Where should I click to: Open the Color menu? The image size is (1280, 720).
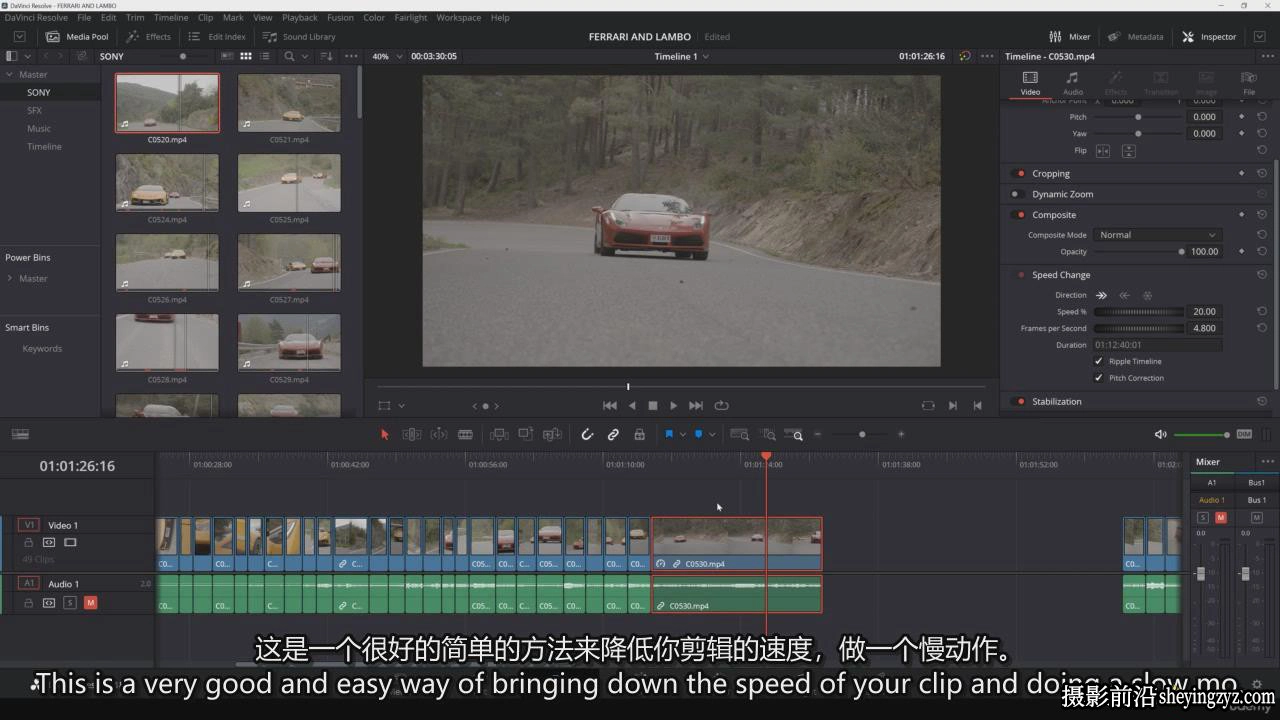[374, 17]
